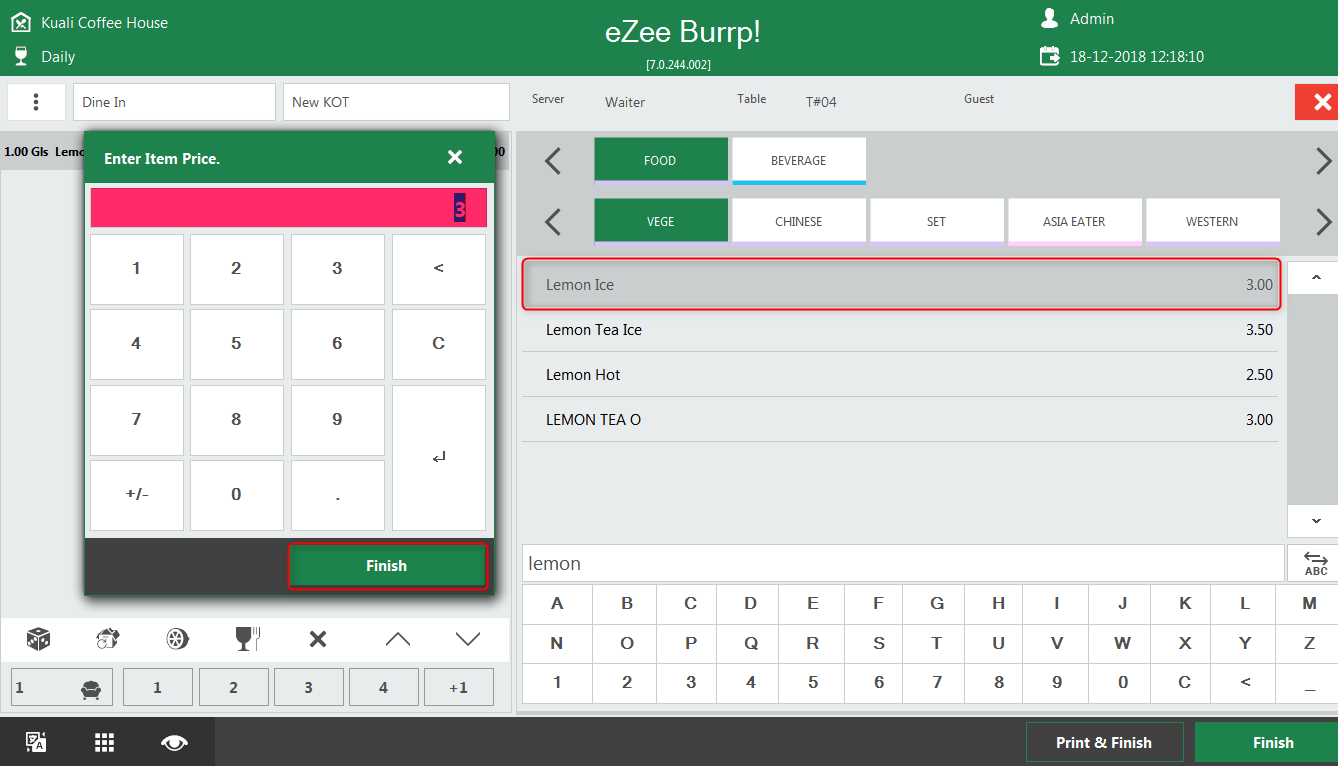The image size is (1338, 766).
Task: Tap the 0 key on price numpad
Action: coord(237,495)
